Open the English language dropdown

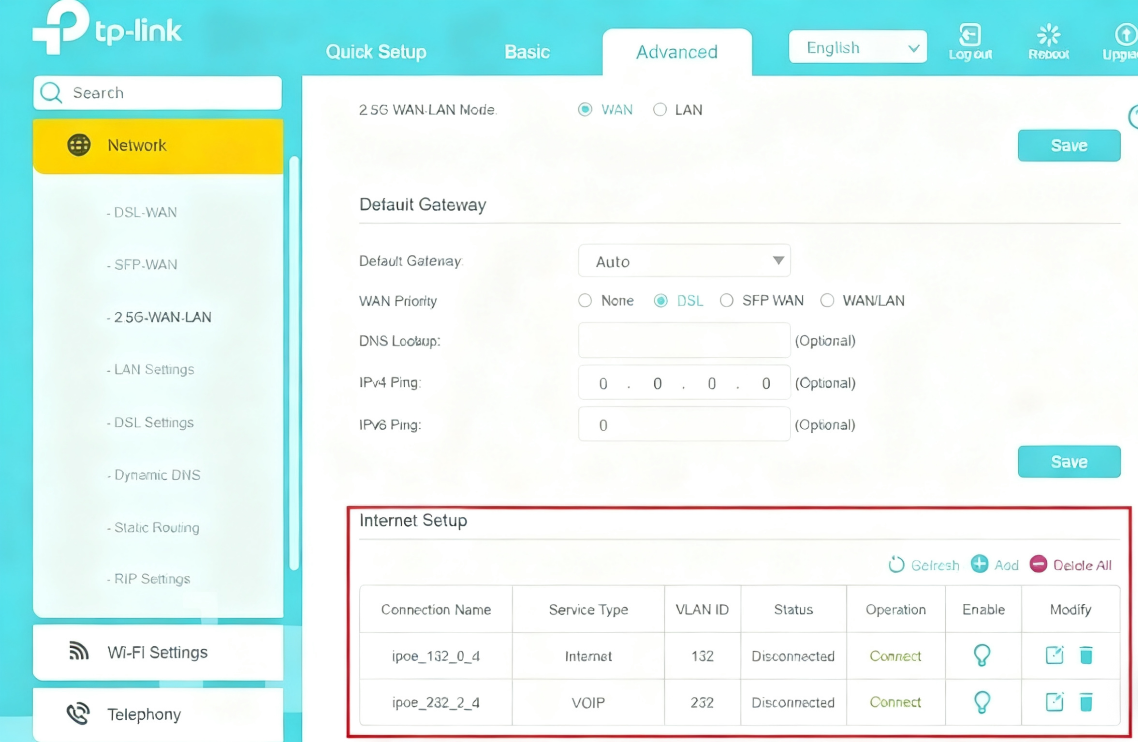pos(857,48)
